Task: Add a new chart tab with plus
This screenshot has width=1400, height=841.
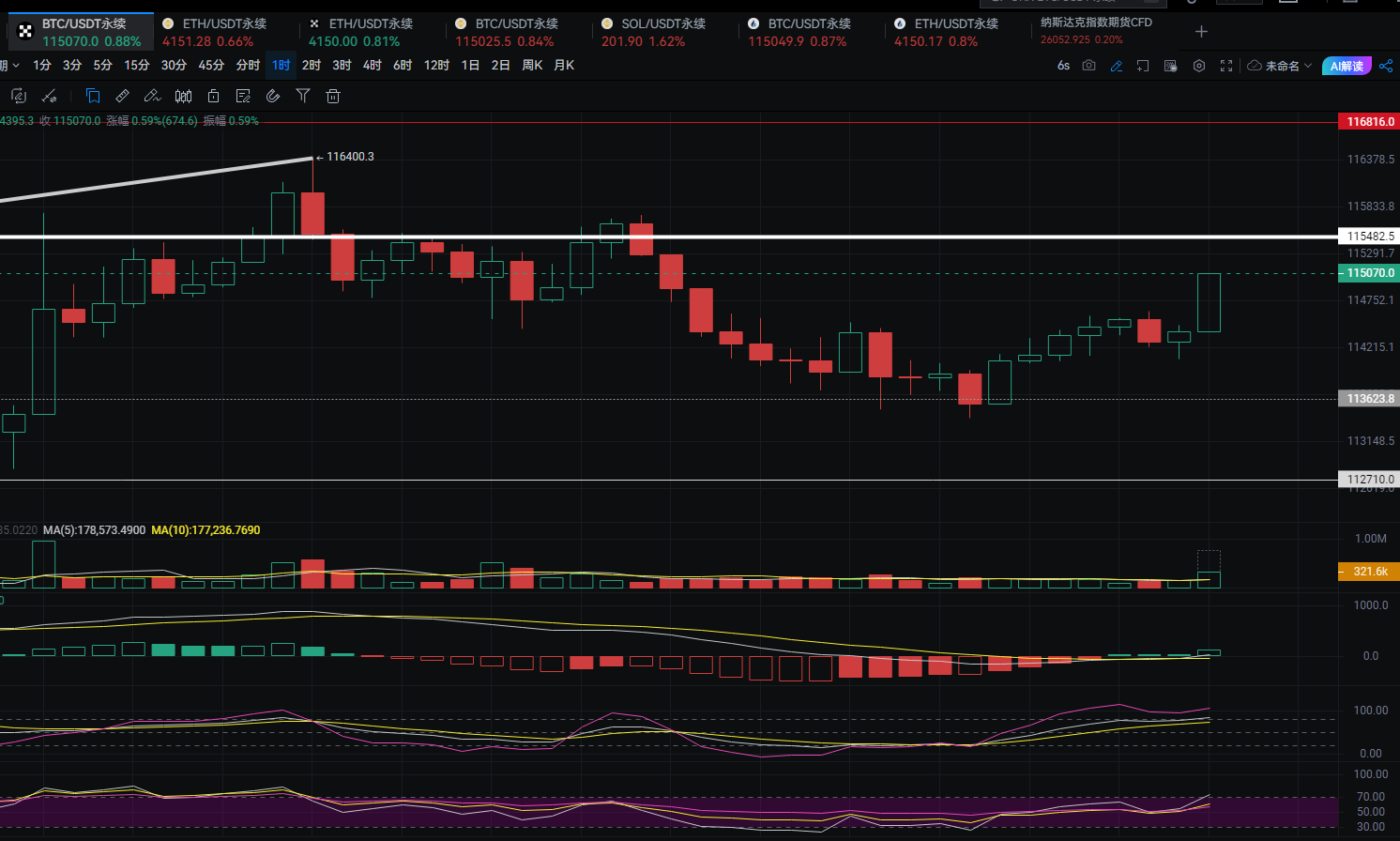Action: pos(1201,32)
